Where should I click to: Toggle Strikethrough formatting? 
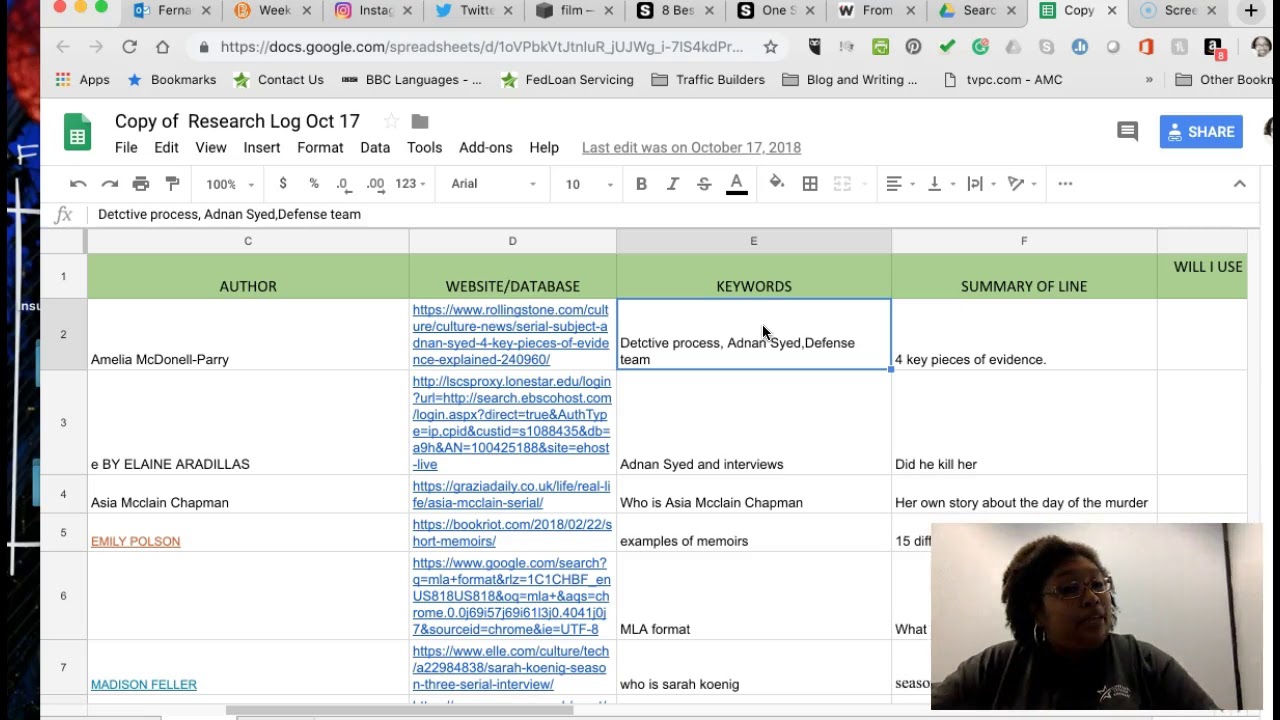coord(704,184)
